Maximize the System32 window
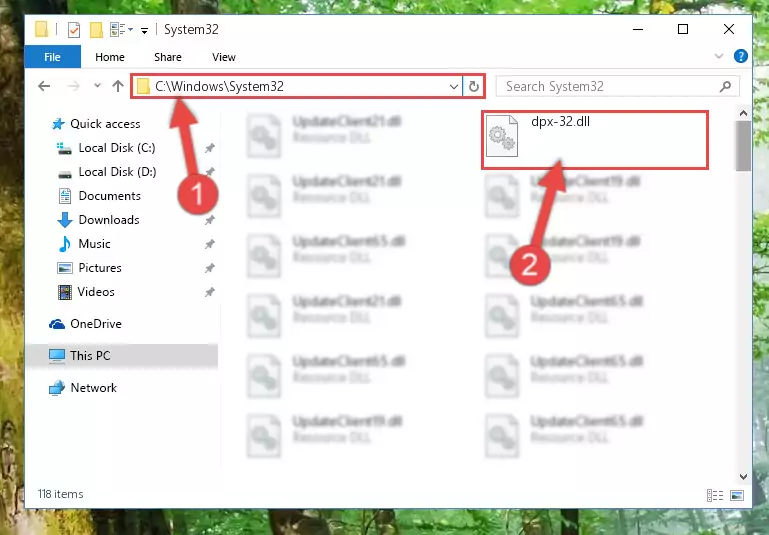 [x=683, y=29]
